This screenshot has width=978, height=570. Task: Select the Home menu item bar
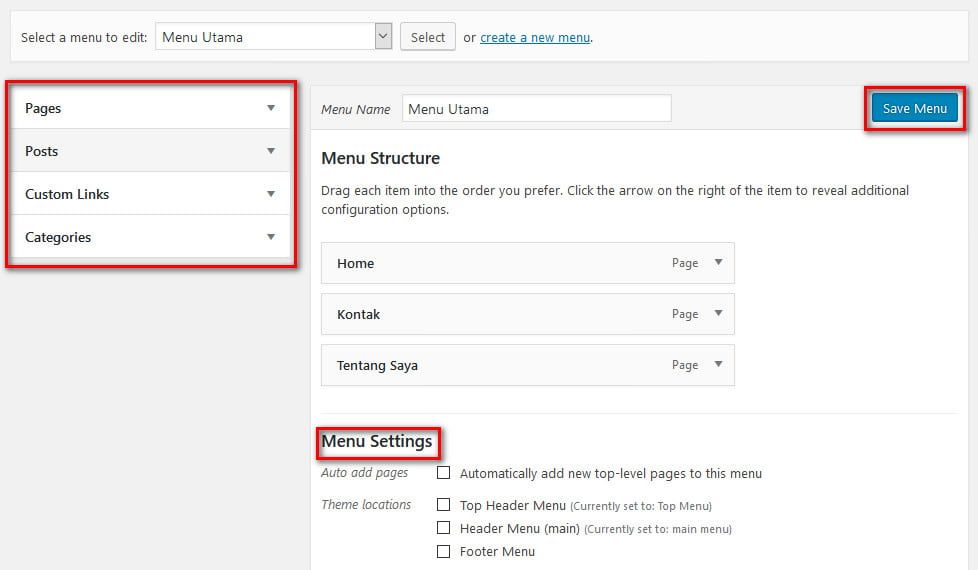click(500, 263)
